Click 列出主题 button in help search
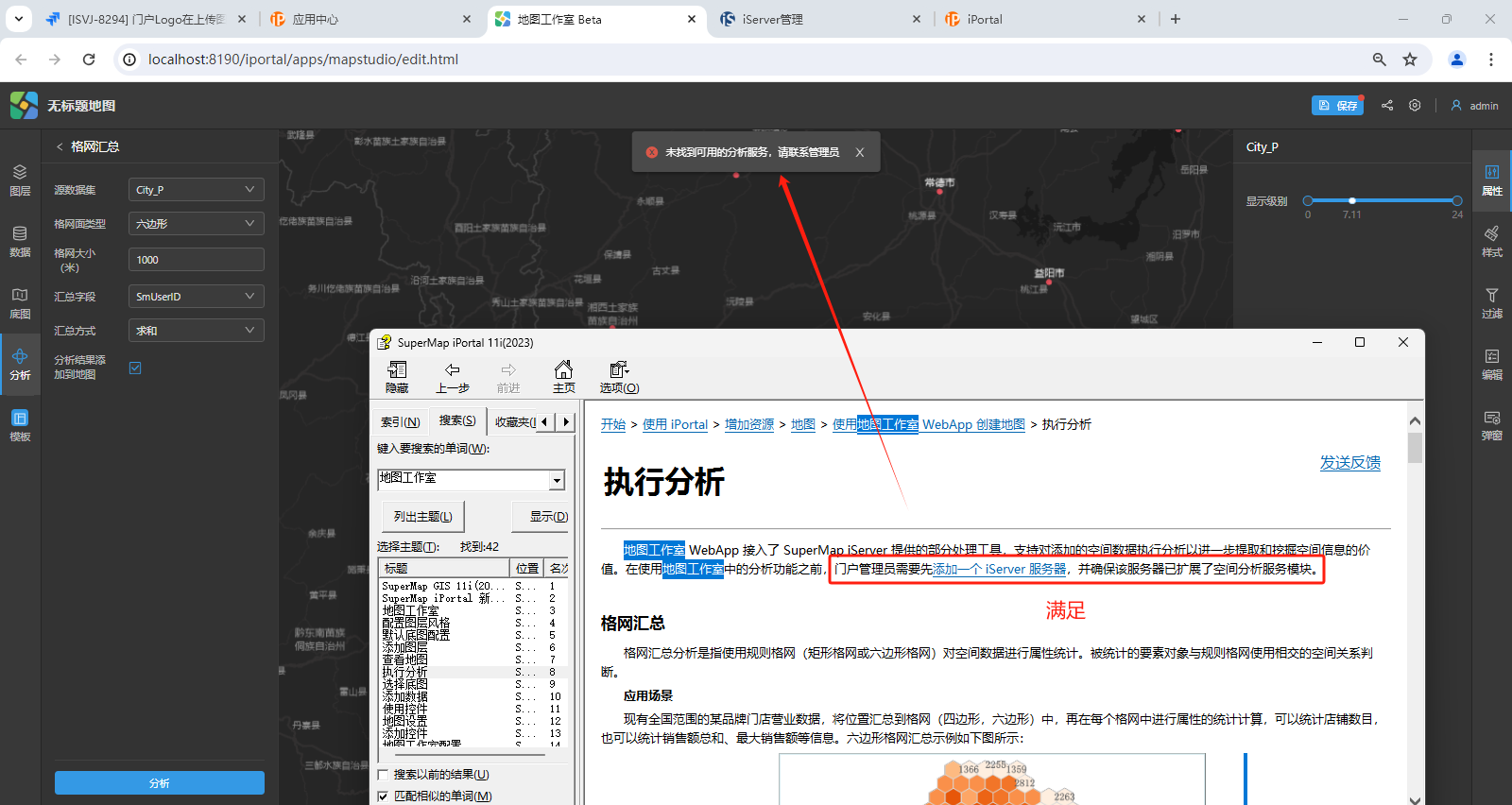The height and width of the screenshot is (805, 1512). [423, 517]
